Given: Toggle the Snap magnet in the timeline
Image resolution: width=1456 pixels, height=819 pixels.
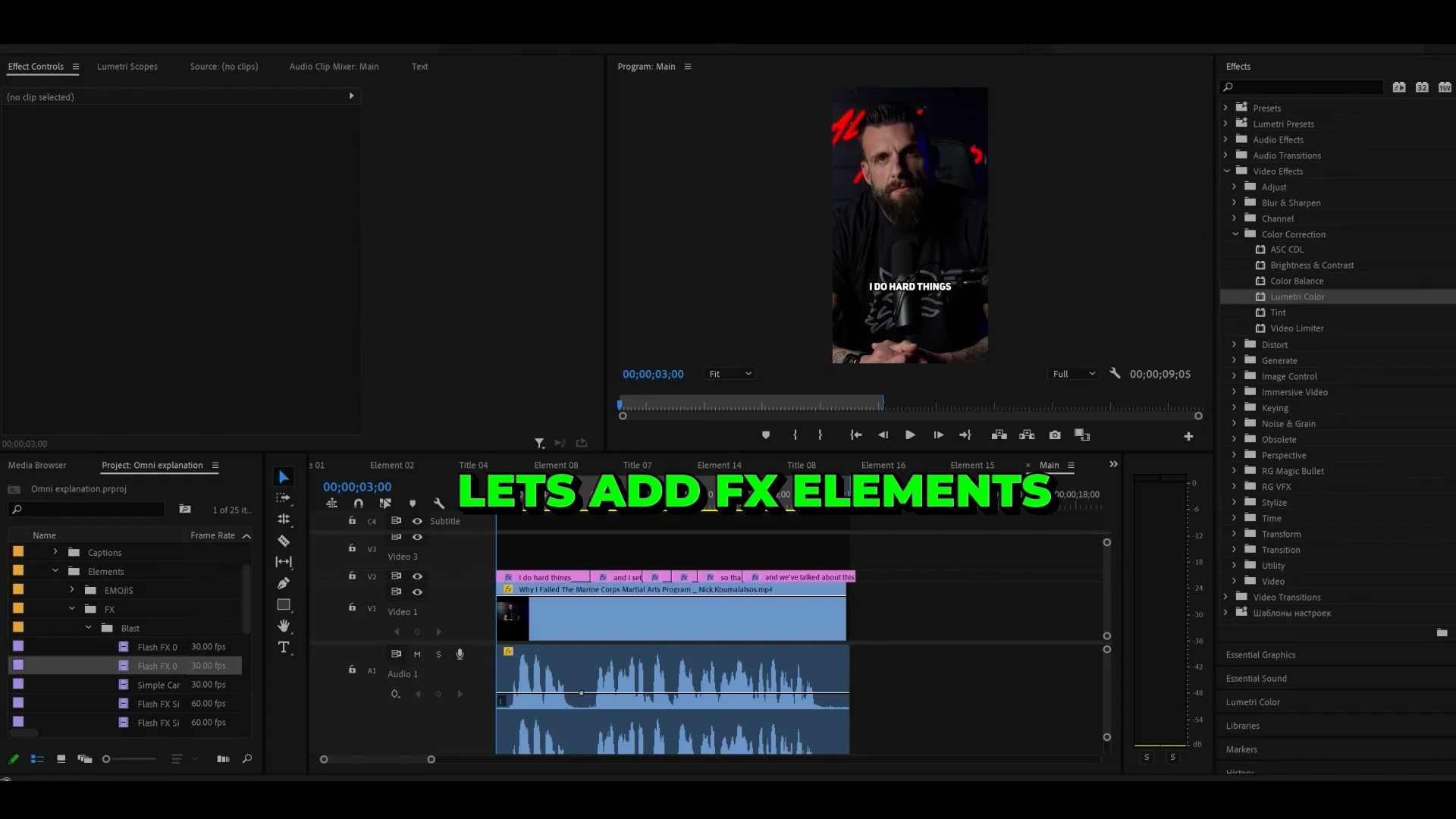Looking at the screenshot, I should pyautogui.click(x=359, y=504).
